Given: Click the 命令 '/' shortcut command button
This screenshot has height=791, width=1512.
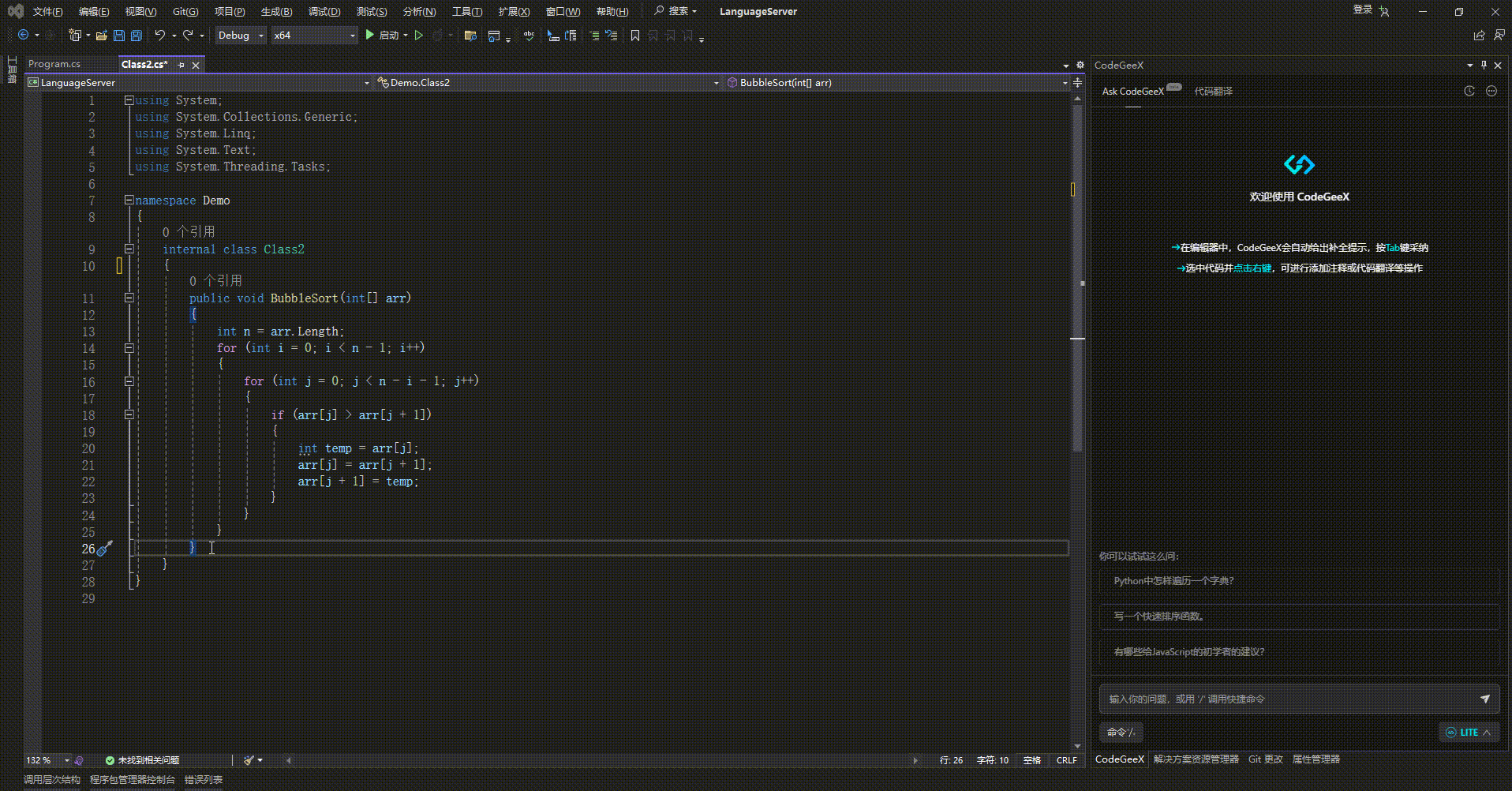Looking at the screenshot, I should (x=1121, y=733).
